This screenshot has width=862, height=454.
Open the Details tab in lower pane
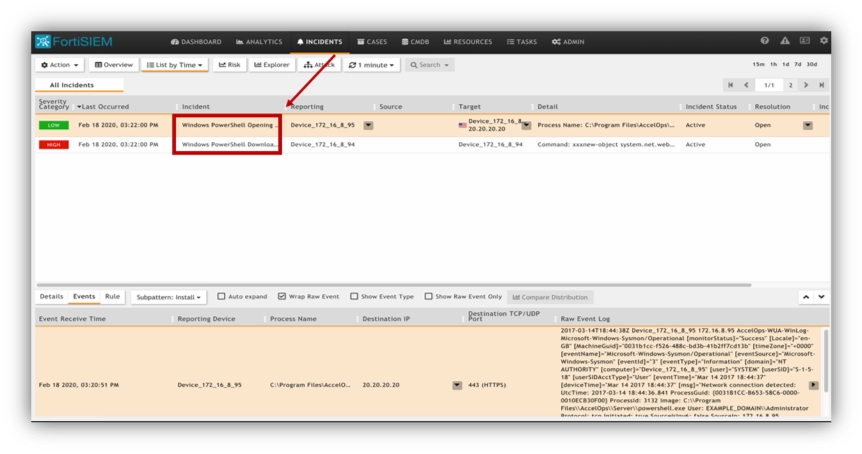pyautogui.click(x=51, y=296)
